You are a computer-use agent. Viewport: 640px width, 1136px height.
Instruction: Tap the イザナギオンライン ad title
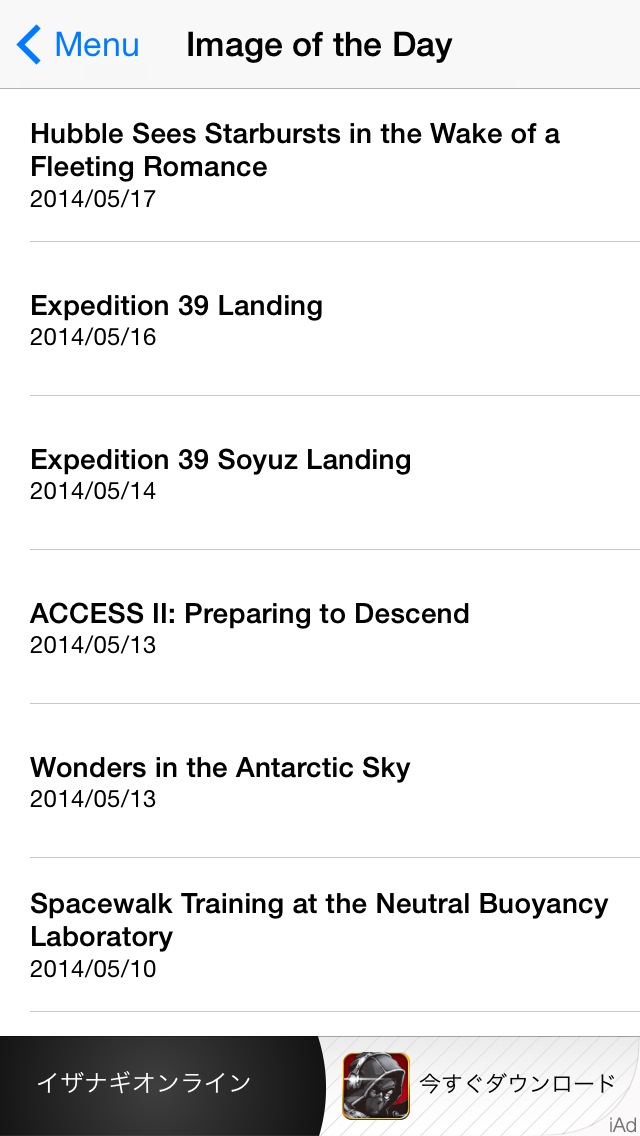tap(143, 1083)
